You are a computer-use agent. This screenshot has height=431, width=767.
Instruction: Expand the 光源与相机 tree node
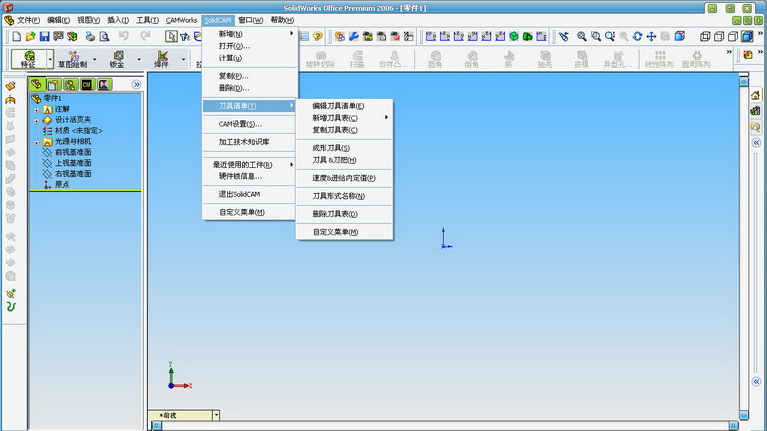pos(37,142)
